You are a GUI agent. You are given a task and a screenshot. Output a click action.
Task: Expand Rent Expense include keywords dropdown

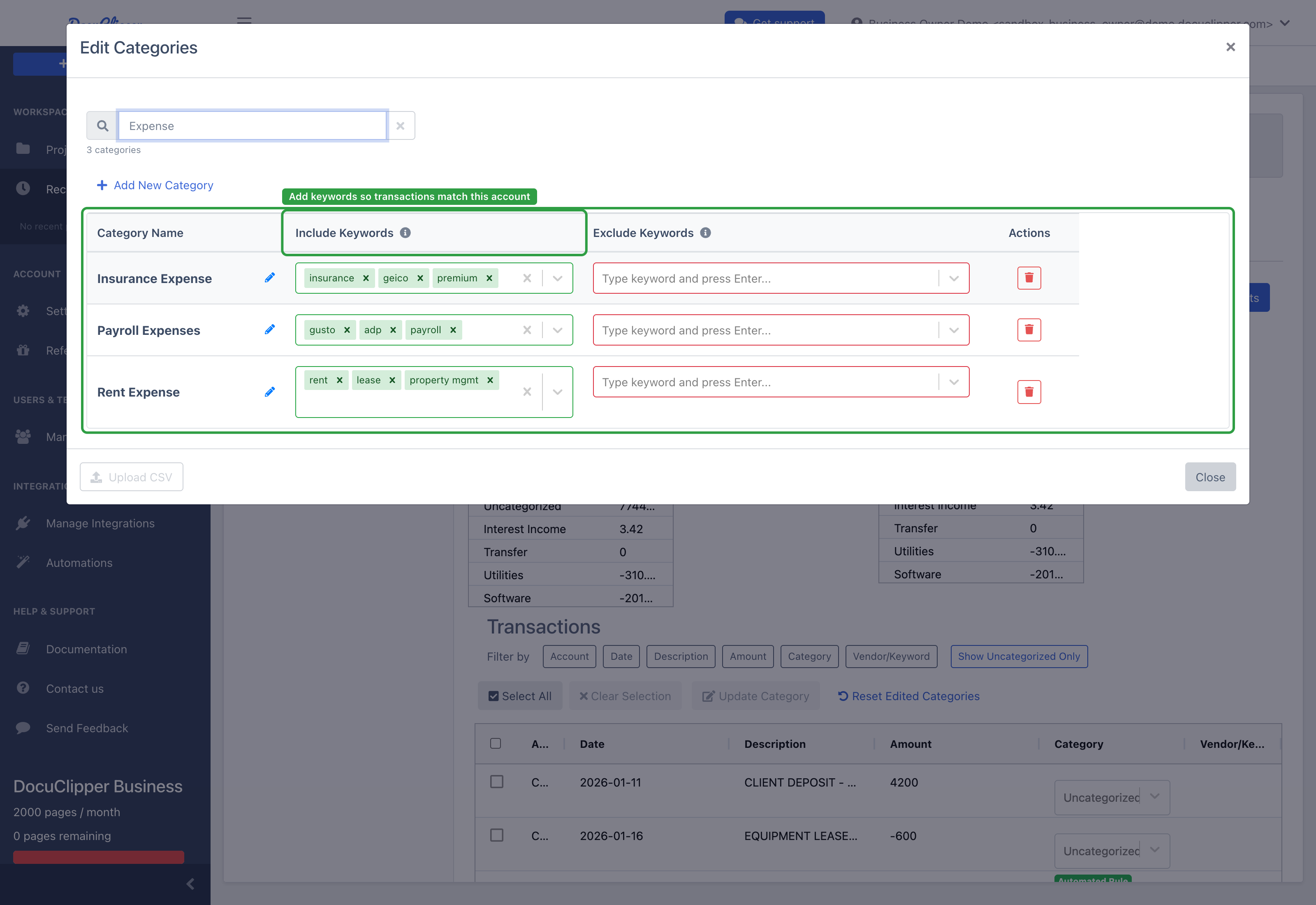point(558,392)
